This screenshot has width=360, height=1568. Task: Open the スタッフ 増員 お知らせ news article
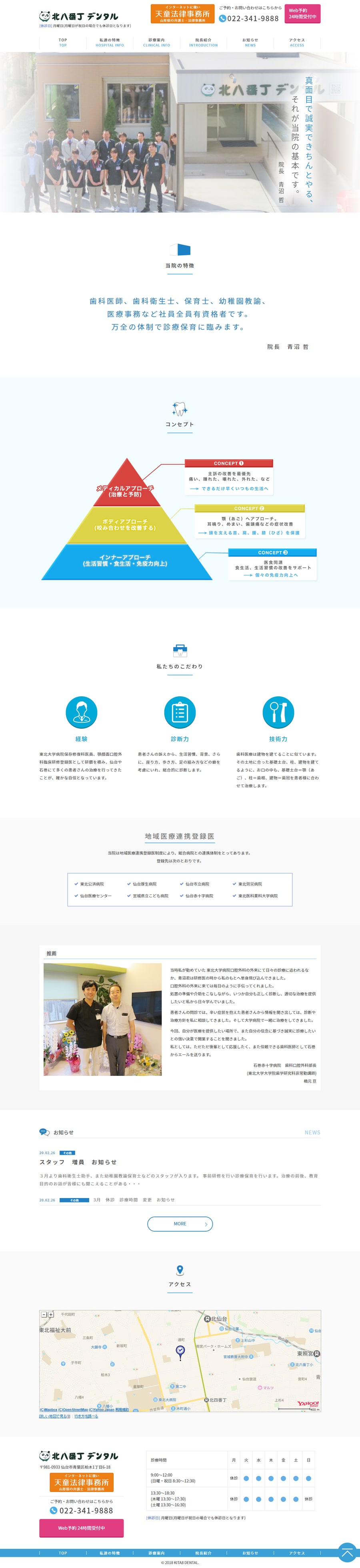pyautogui.click(x=78, y=1162)
